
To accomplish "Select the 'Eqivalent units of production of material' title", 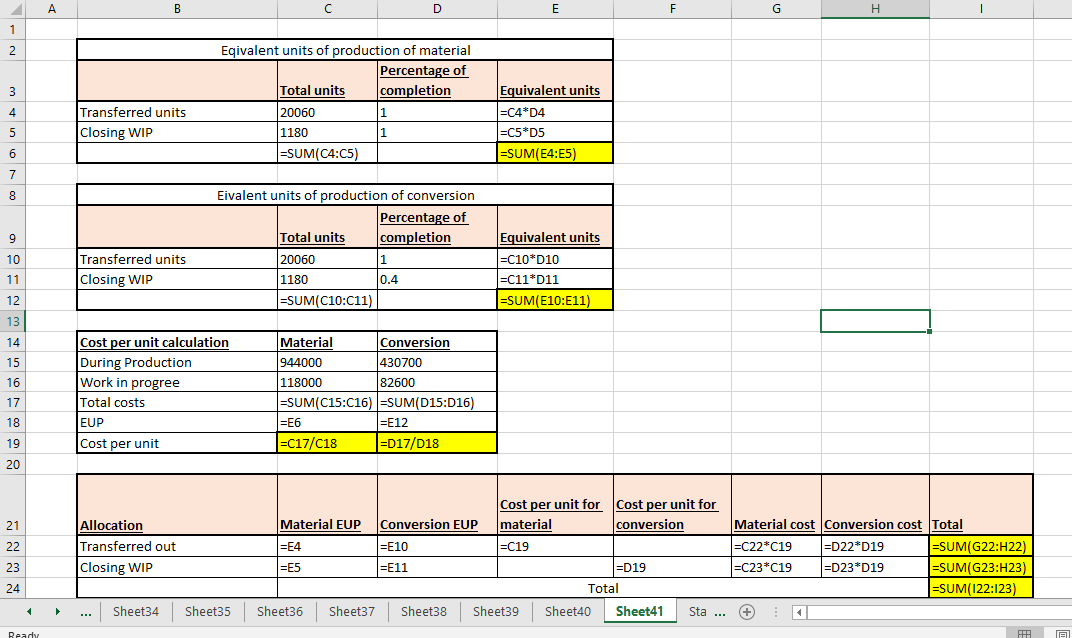I will (x=345, y=50).
